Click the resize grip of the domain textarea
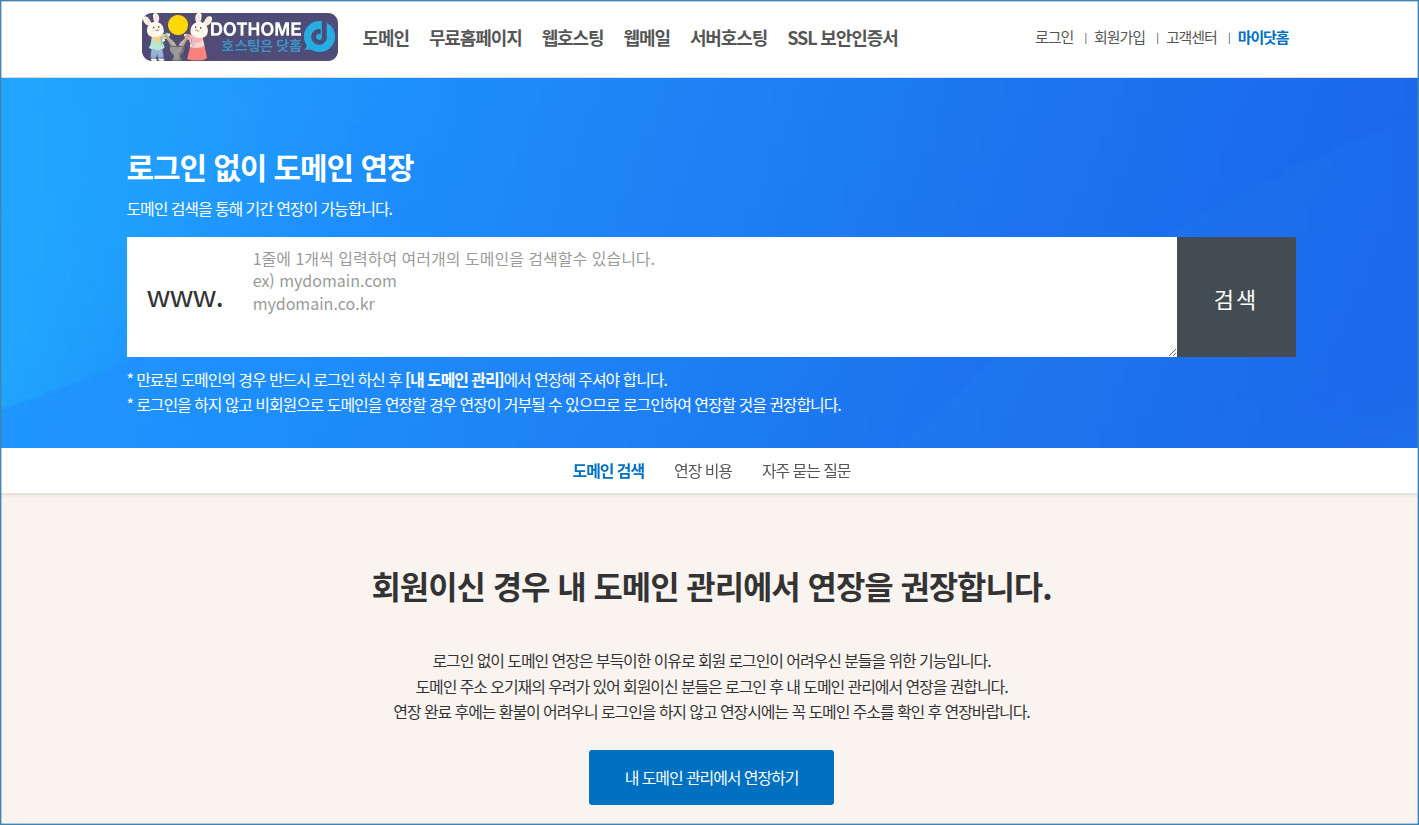The height and width of the screenshot is (825, 1419). (1171, 351)
